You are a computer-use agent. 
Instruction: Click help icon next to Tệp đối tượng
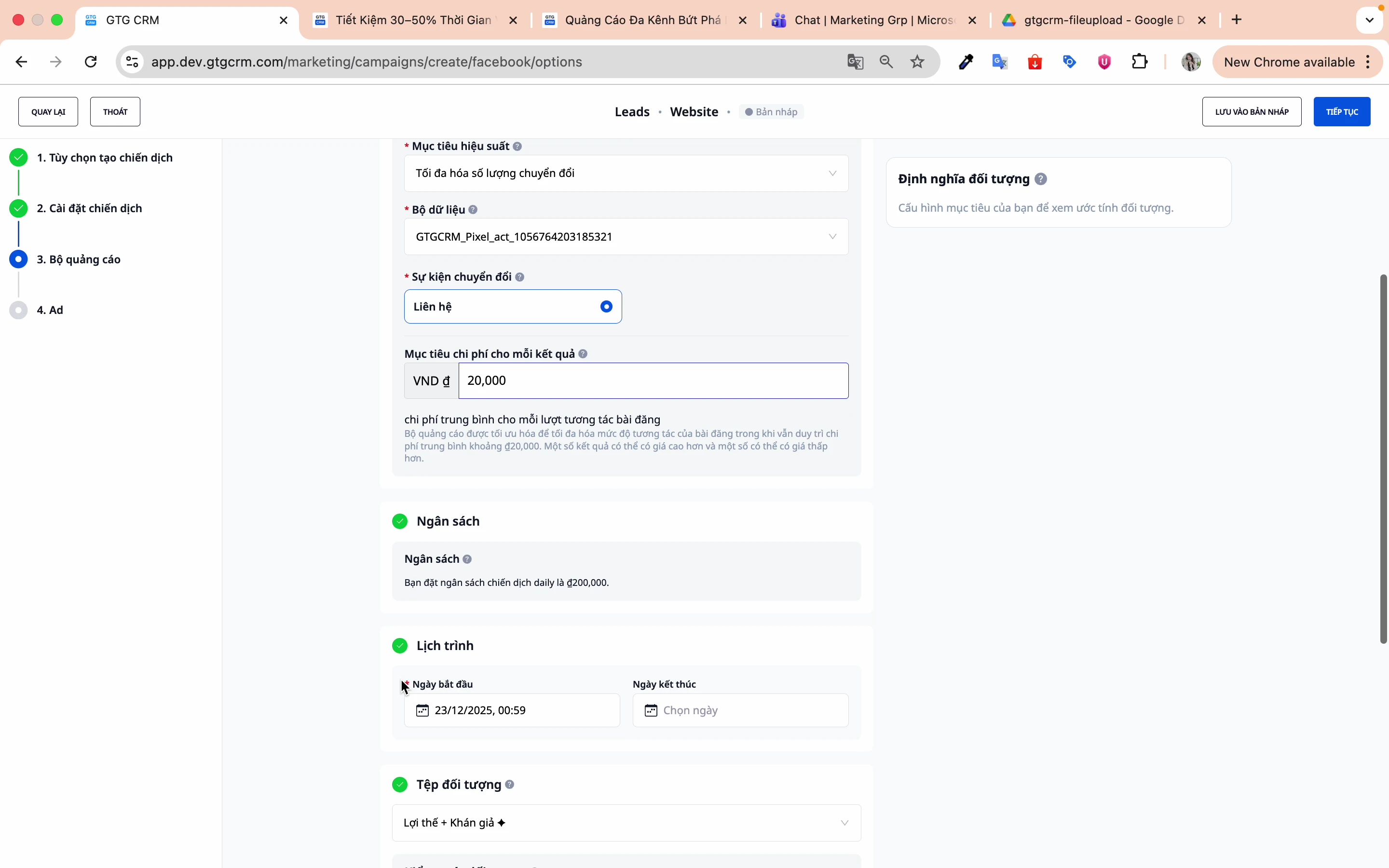click(510, 785)
